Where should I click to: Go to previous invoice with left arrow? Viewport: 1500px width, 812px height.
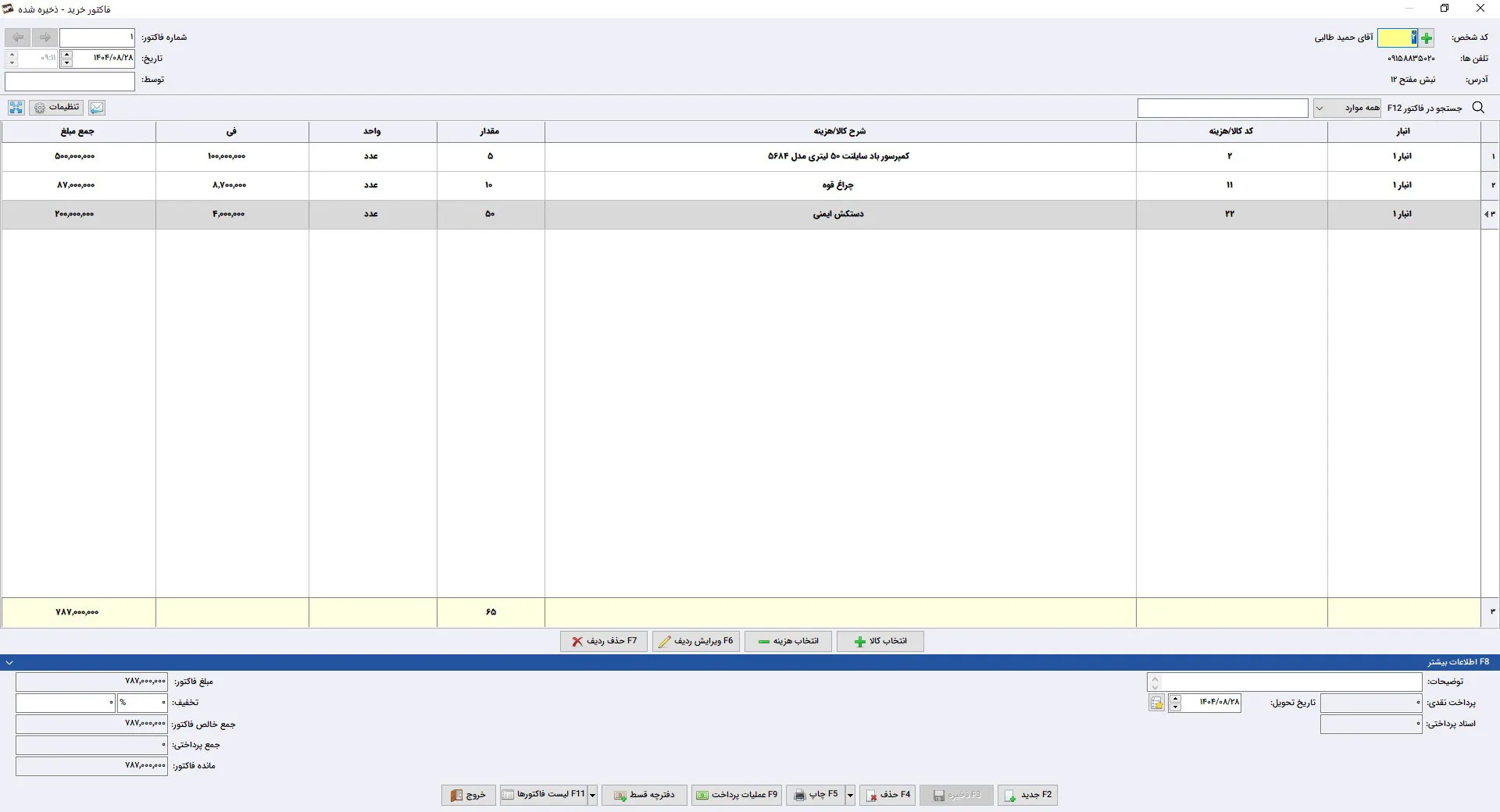(18, 37)
